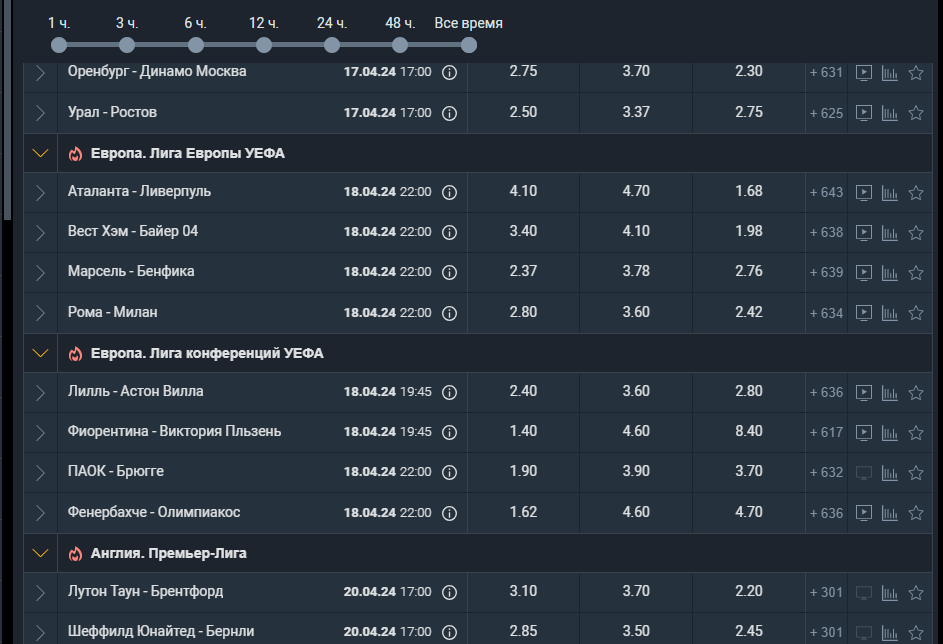
Task: Select the 24 ч. time filter
Action: click(332, 44)
